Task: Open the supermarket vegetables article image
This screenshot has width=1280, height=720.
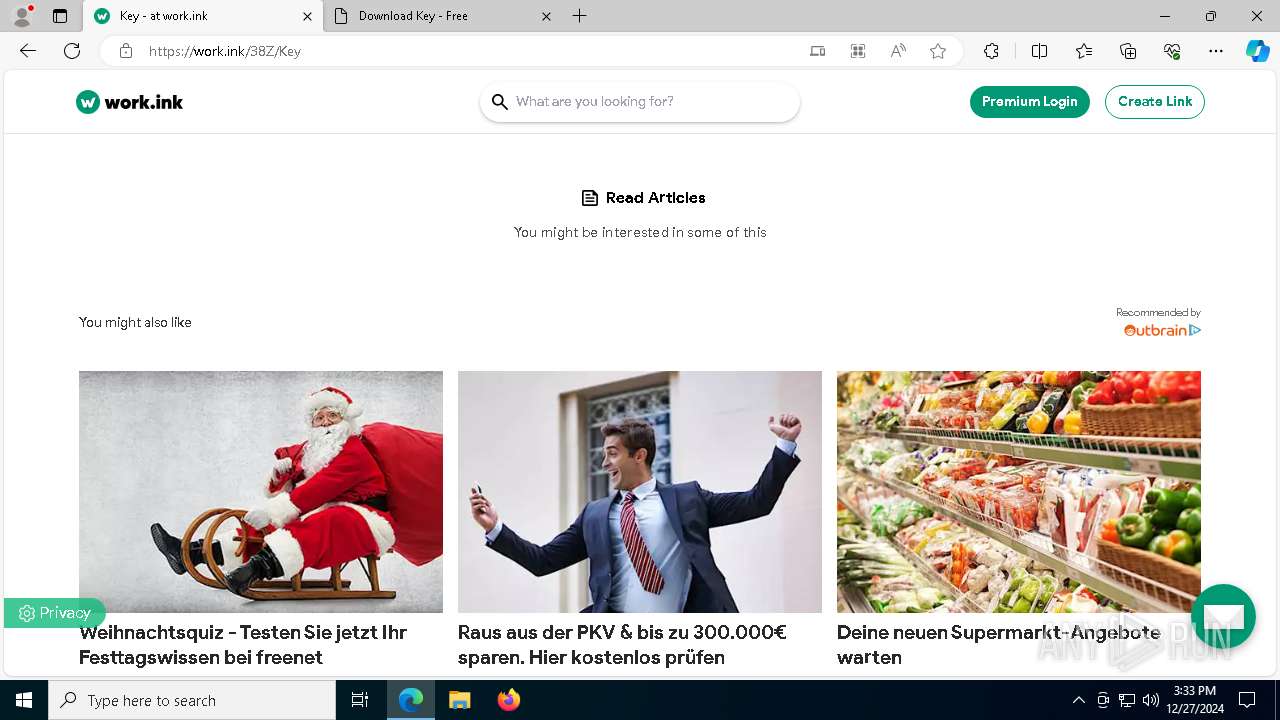Action: [1019, 492]
